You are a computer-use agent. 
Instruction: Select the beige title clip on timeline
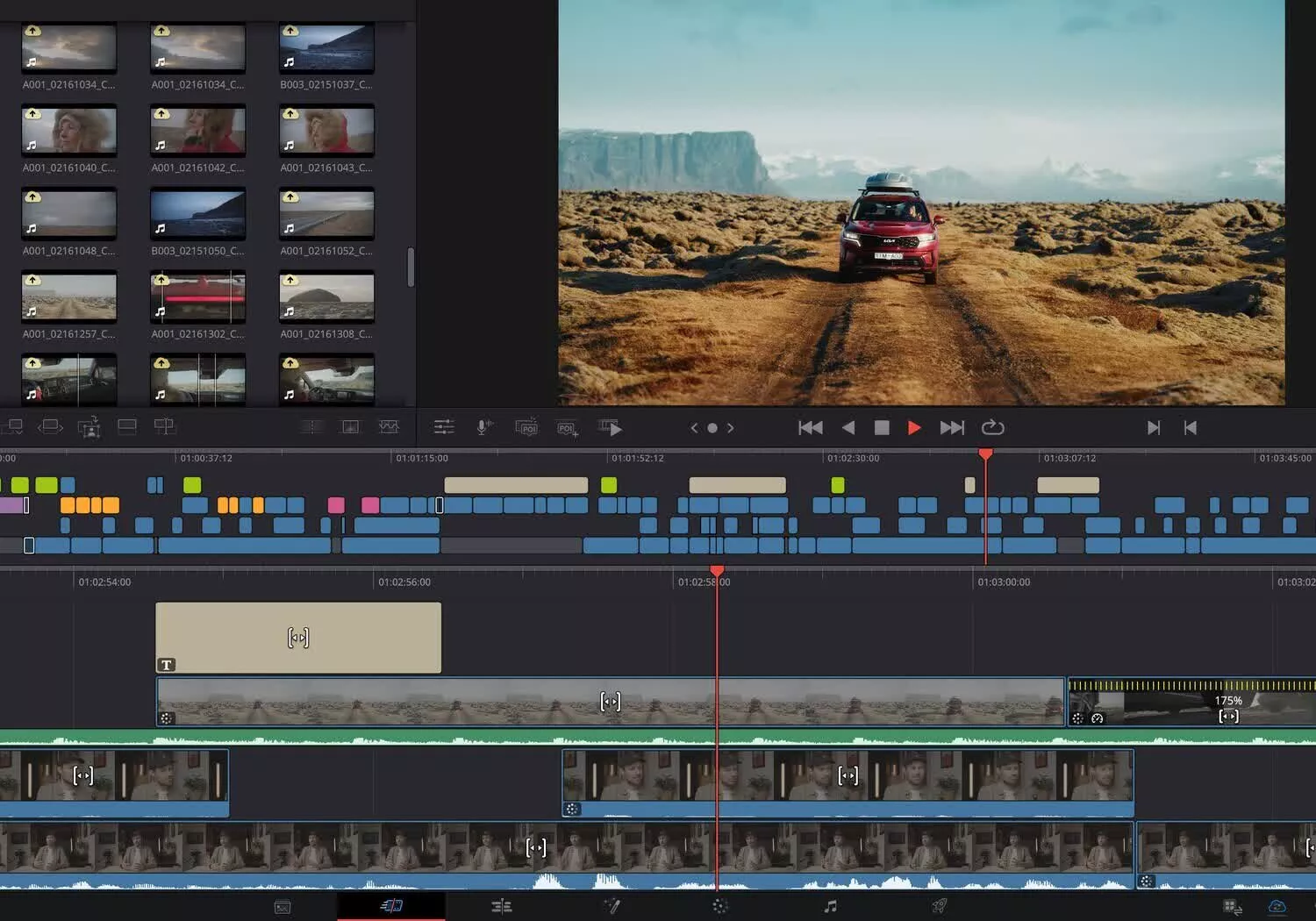tap(298, 638)
